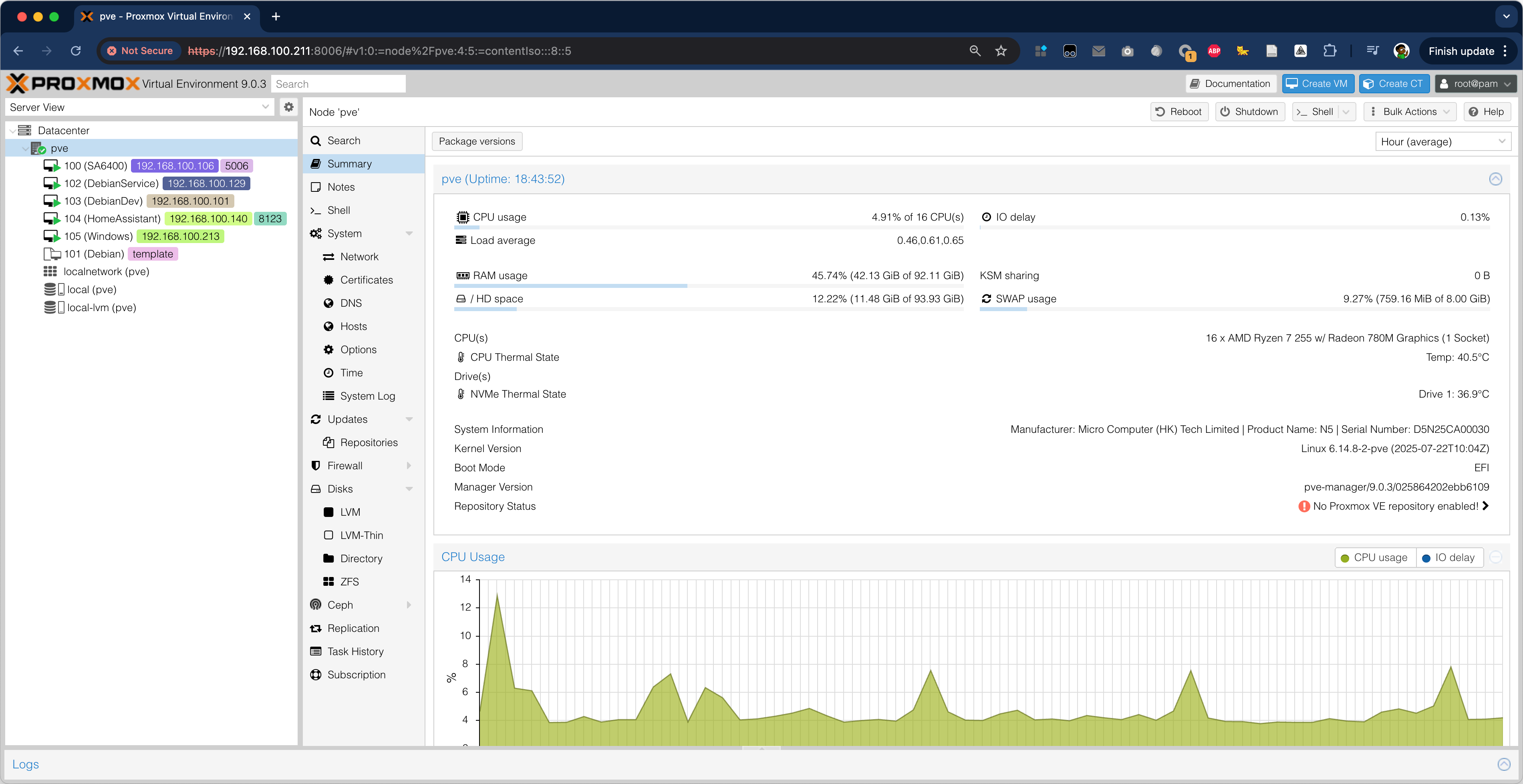Click the IO delay clock icon
This screenshot has height=784, width=1523.
click(x=986, y=217)
